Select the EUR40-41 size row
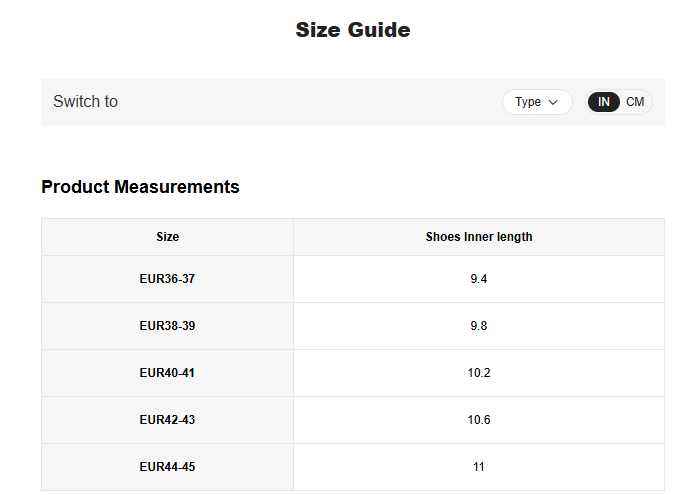This screenshot has width=682, height=495. click(167, 373)
